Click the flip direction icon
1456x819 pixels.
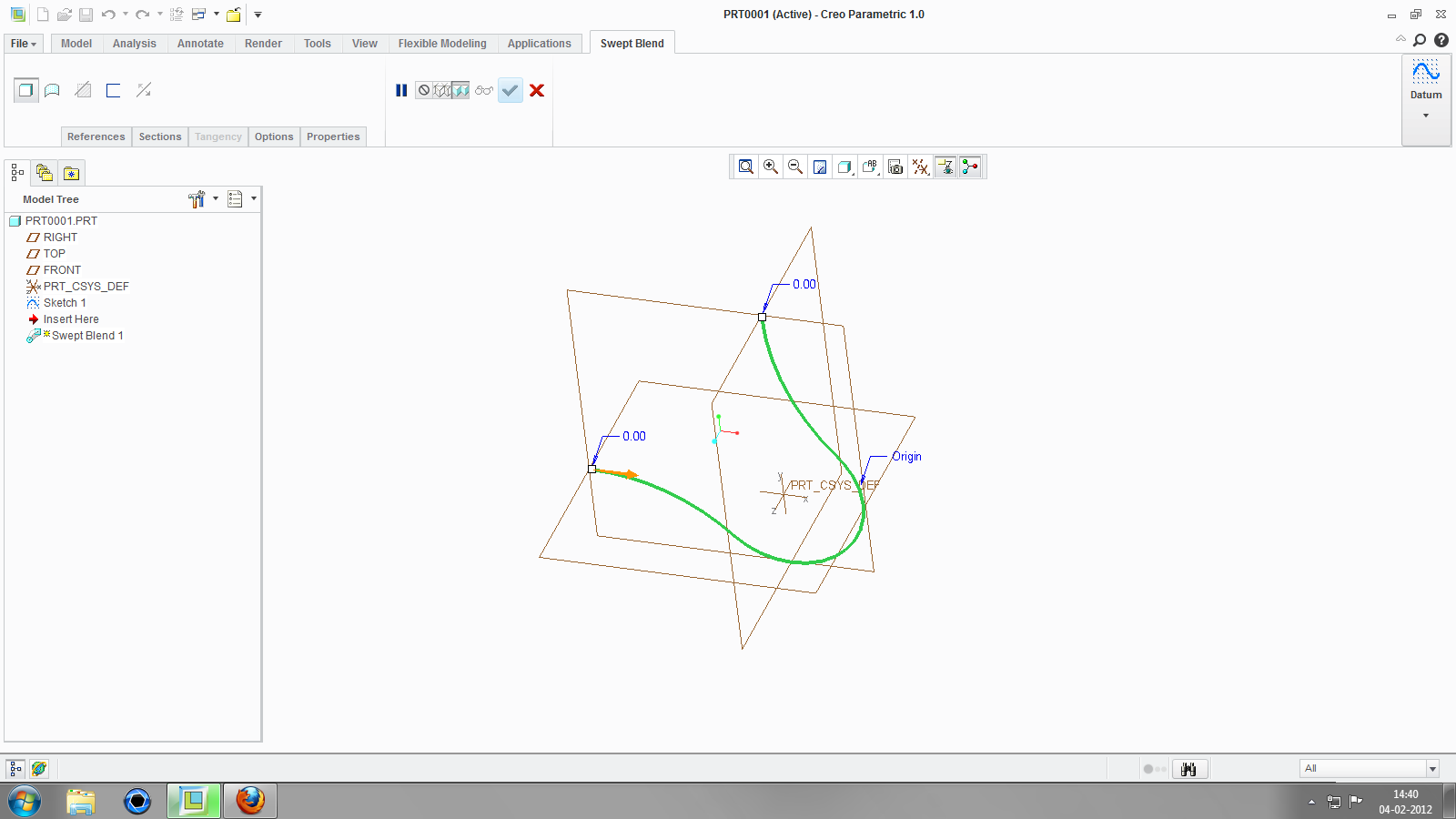click(x=144, y=90)
